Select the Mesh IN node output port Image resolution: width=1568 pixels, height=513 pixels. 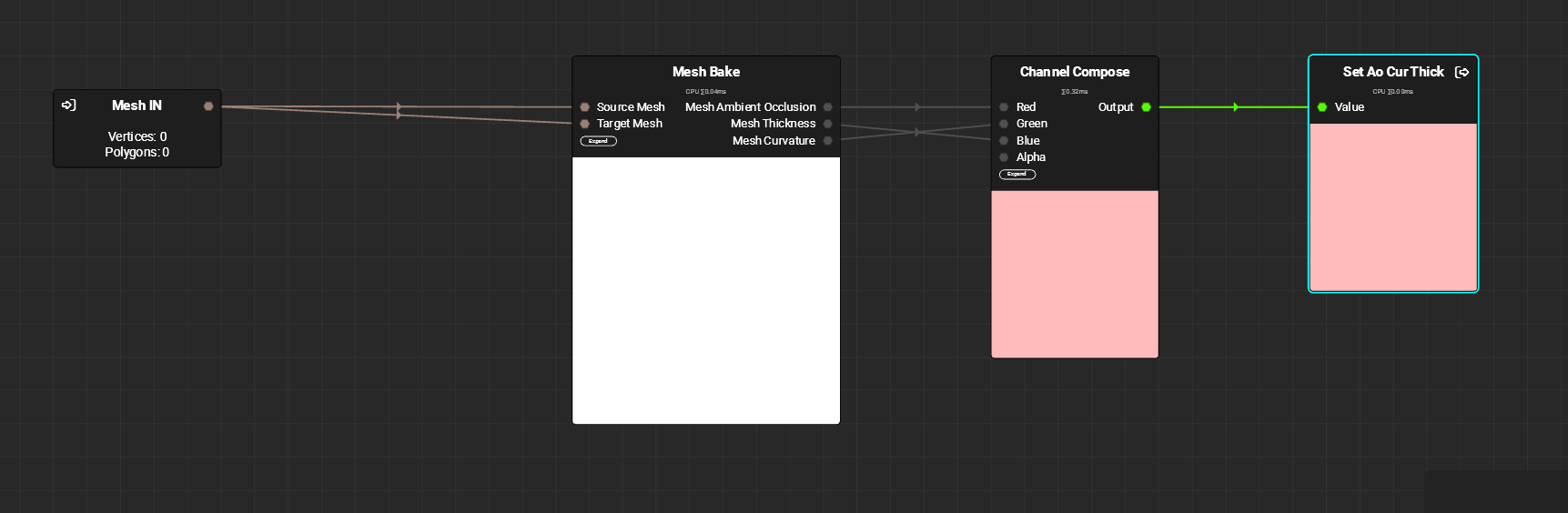point(208,106)
